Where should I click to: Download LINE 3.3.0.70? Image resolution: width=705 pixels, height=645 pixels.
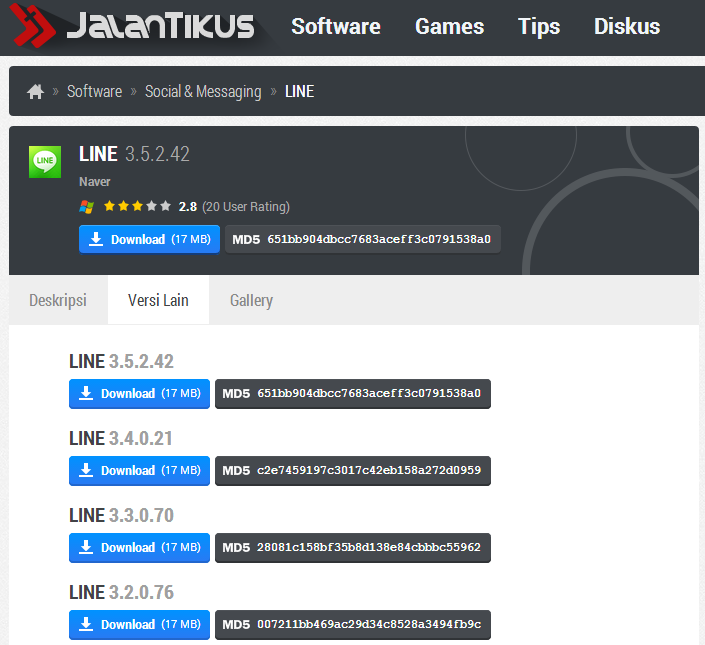pos(139,547)
